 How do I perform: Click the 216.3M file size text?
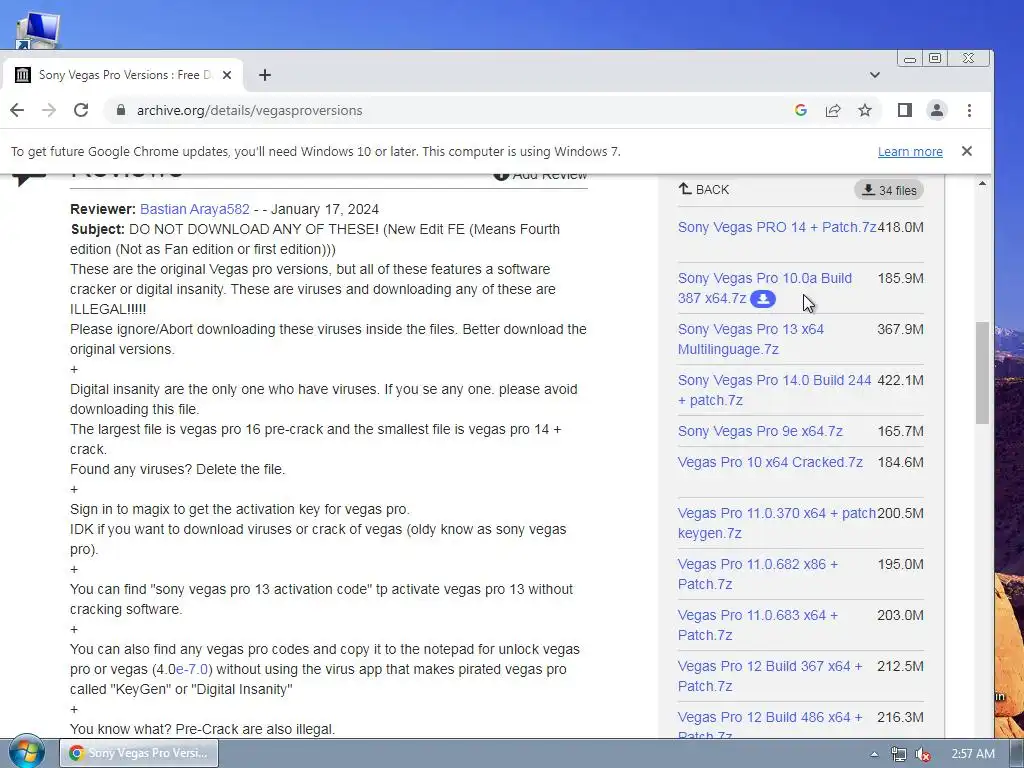(x=901, y=717)
